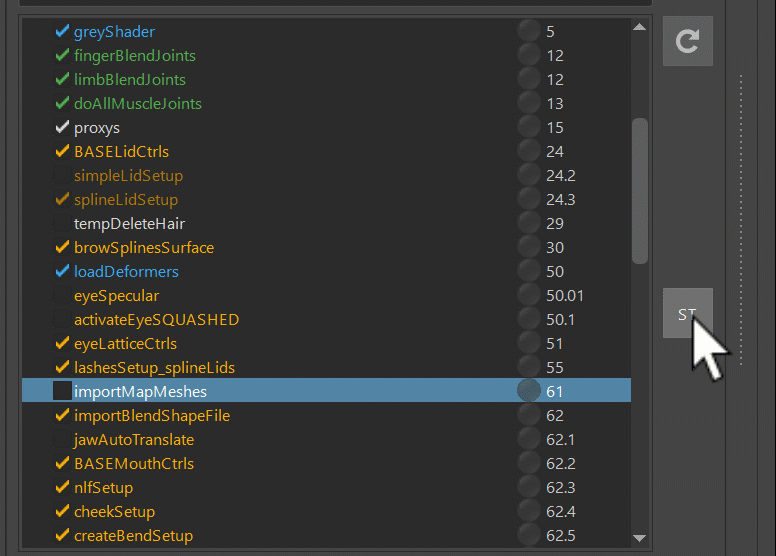The height and width of the screenshot is (556, 776).
Task: Toggle the lashesSetup_splineLids checkbox
Action: (x=62, y=368)
